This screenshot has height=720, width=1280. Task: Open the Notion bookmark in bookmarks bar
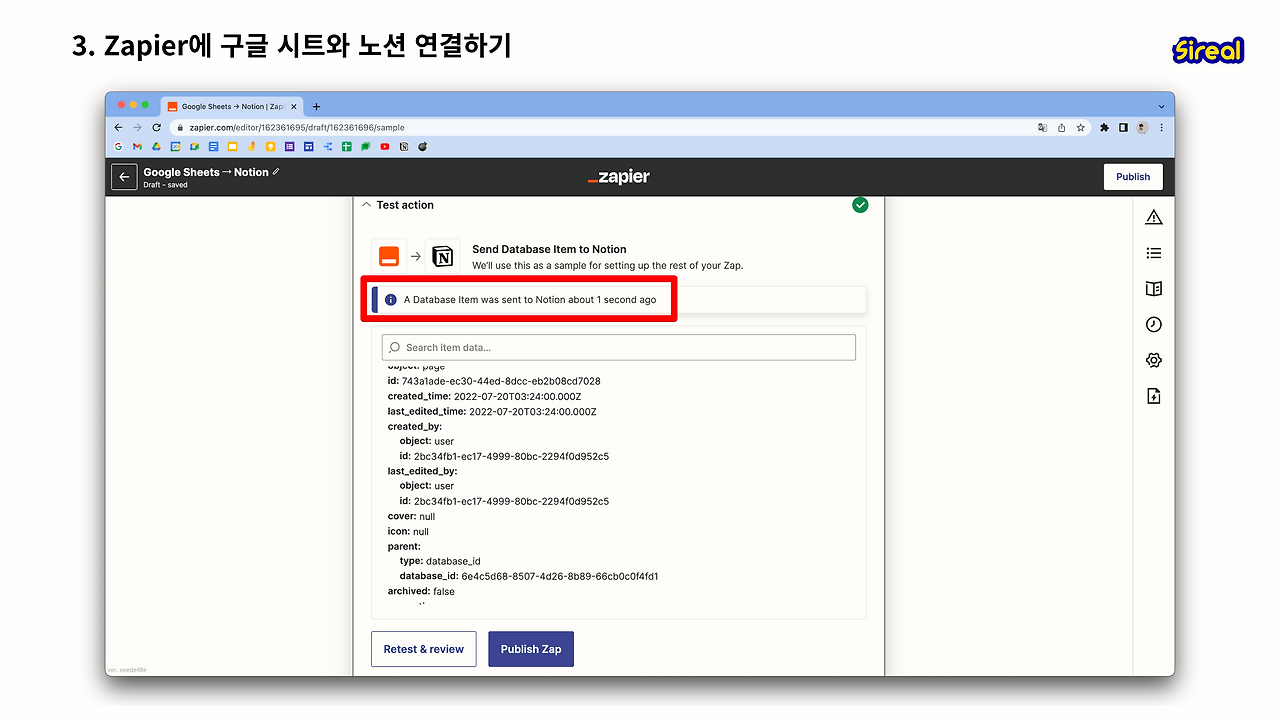404,147
